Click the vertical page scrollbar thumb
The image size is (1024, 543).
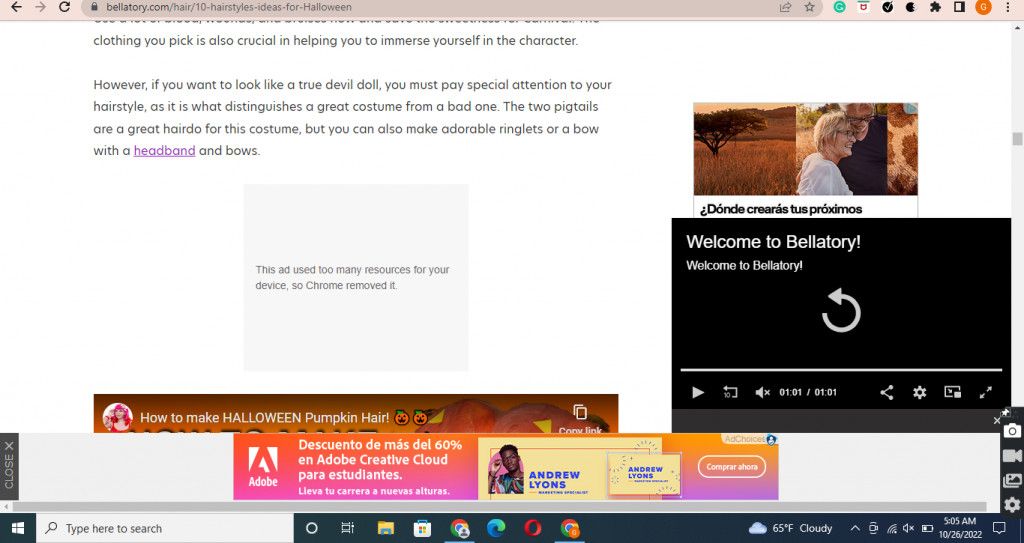[x=1017, y=139]
